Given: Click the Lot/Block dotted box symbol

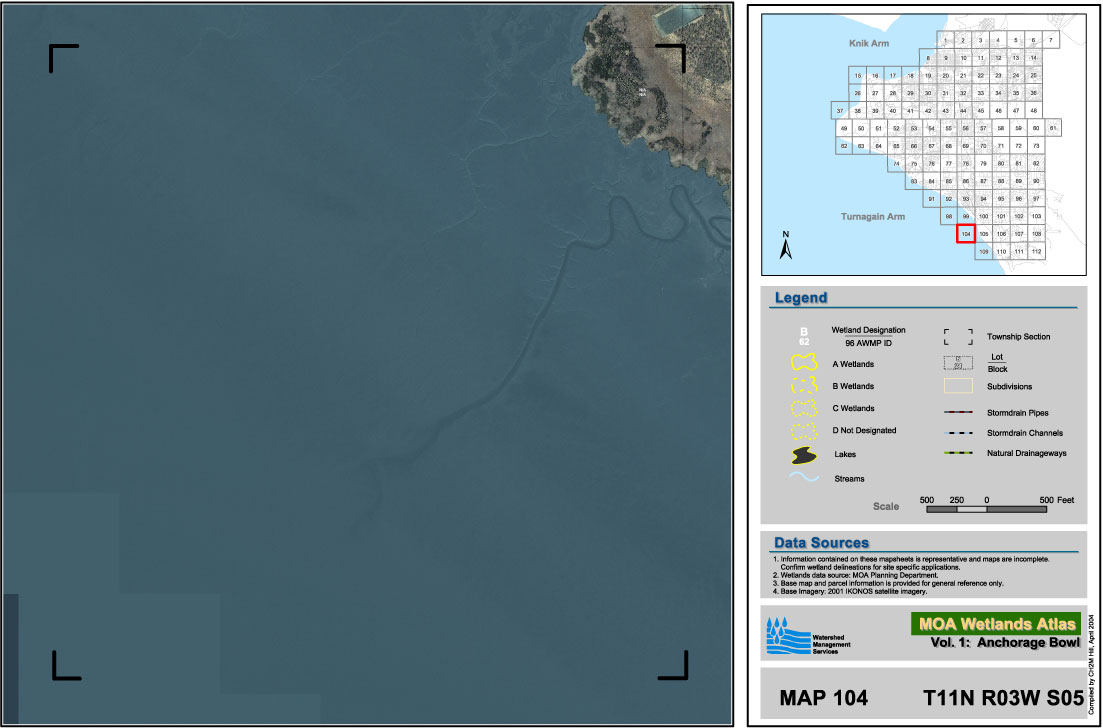Looking at the screenshot, I should (958, 363).
